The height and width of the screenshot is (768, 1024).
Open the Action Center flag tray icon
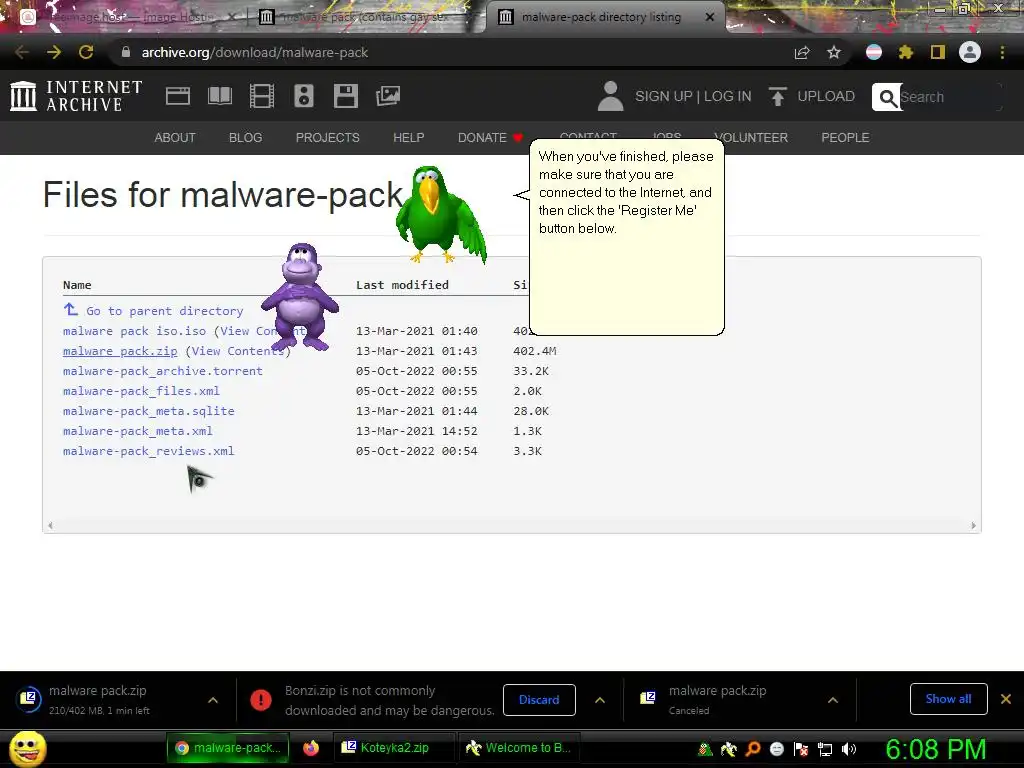801,749
